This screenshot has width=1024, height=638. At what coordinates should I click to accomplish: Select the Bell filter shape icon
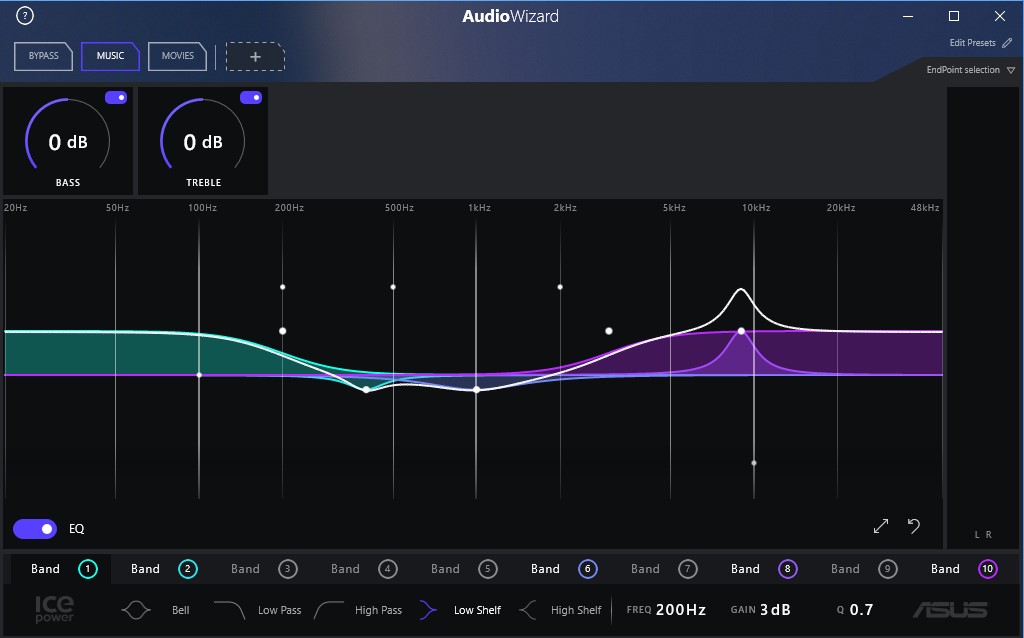tap(136, 610)
